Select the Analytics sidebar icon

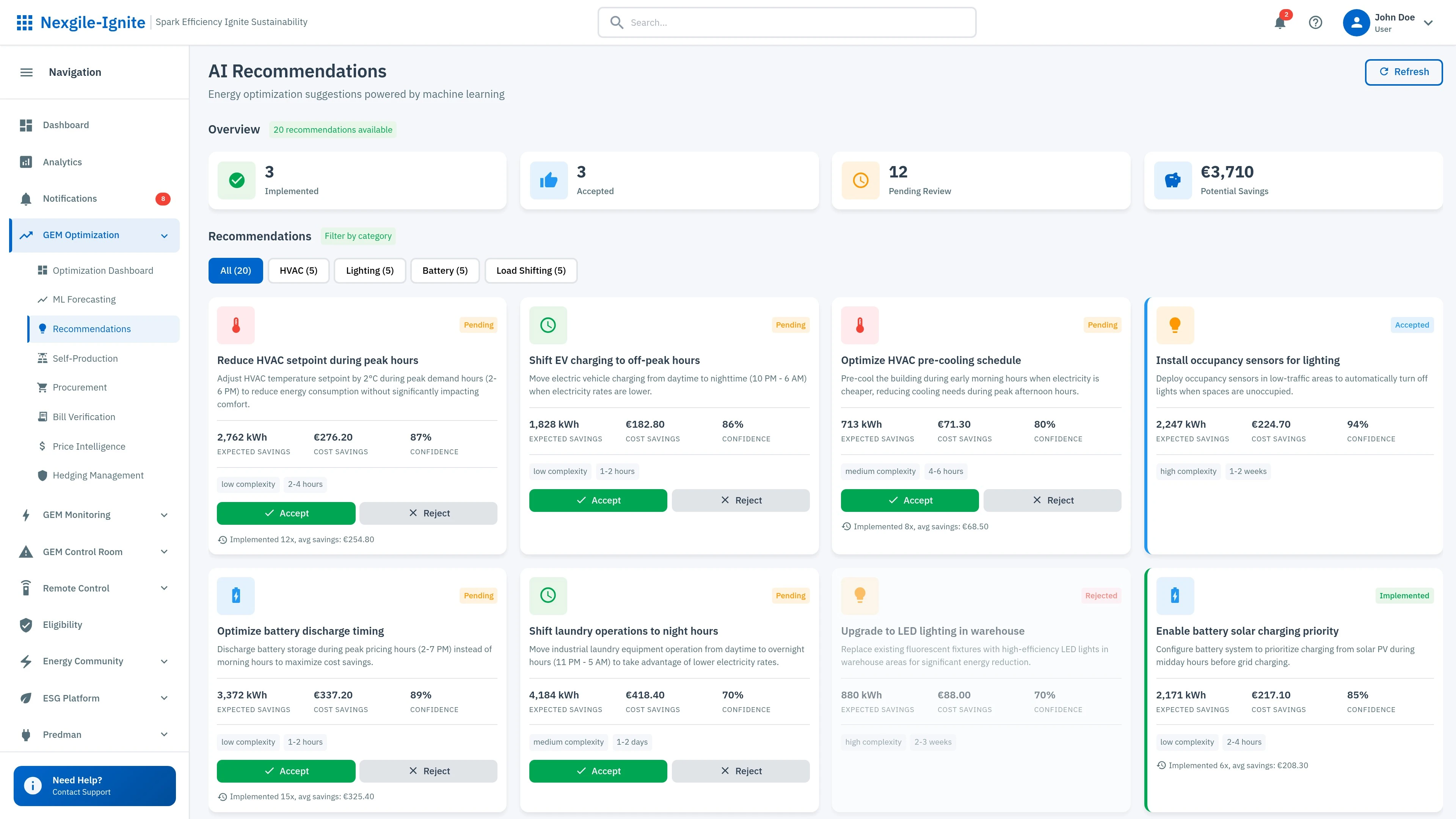point(26,162)
